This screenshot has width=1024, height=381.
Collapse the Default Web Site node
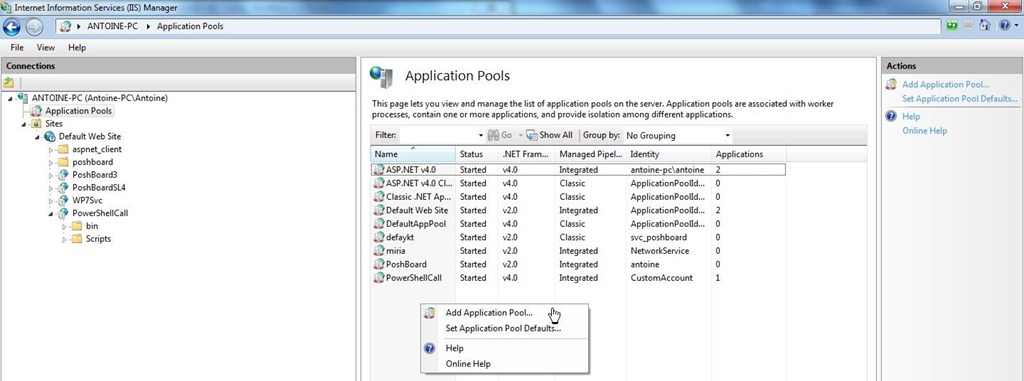click(x=38, y=137)
